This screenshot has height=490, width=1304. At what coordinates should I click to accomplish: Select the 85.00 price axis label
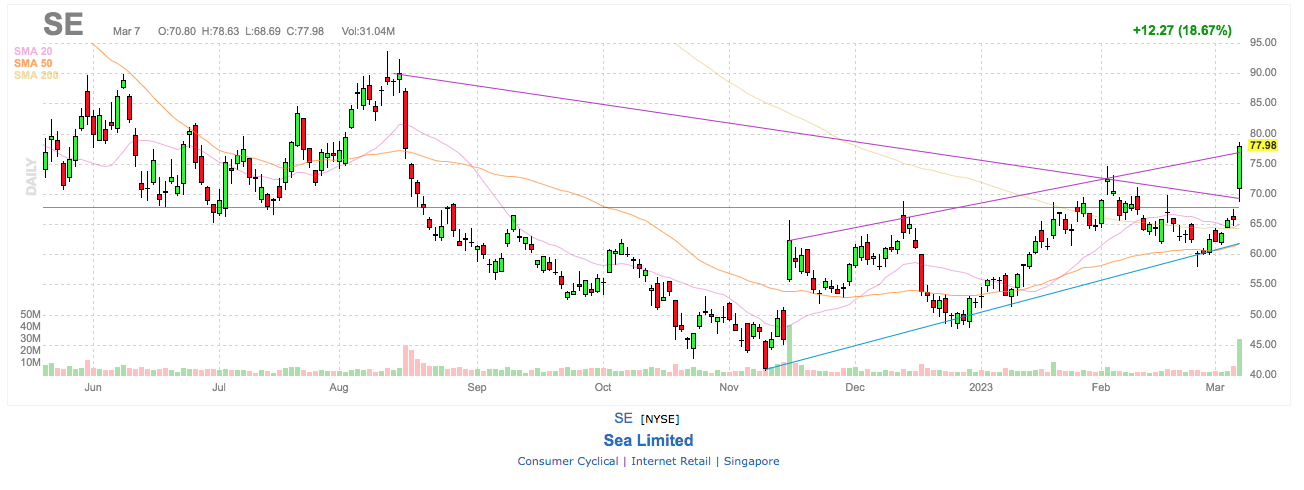coord(1265,103)
